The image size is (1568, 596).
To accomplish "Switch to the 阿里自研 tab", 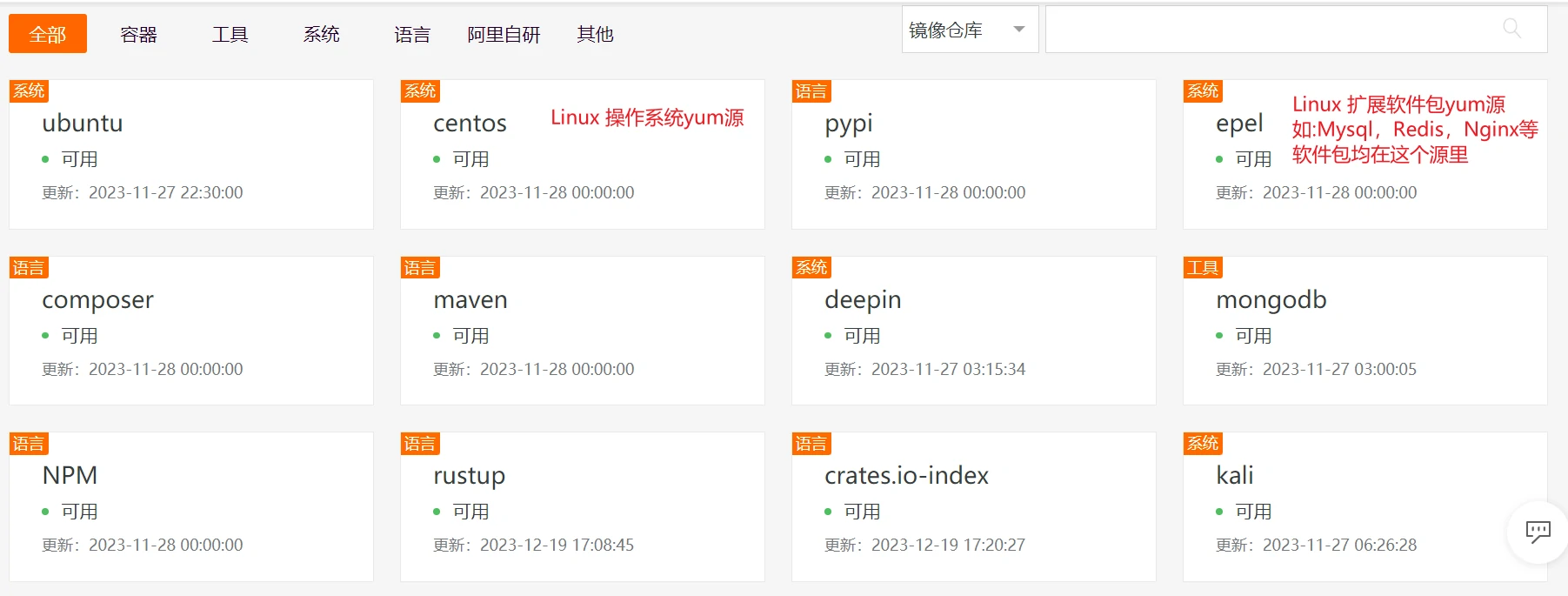I will click(504, 34).
